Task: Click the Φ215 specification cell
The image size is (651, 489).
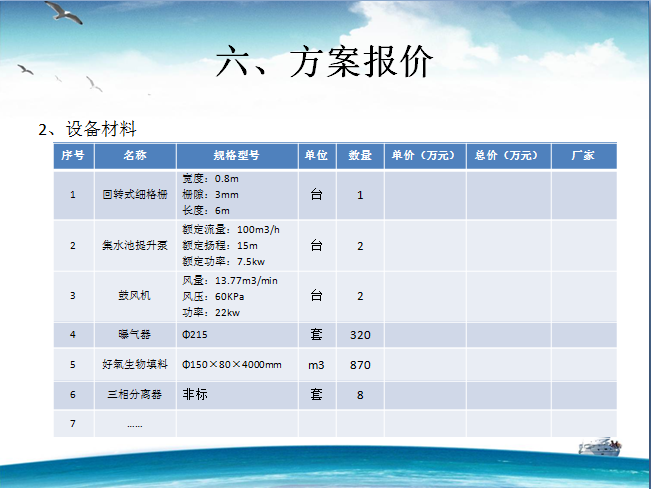Action: coord(237,335)
